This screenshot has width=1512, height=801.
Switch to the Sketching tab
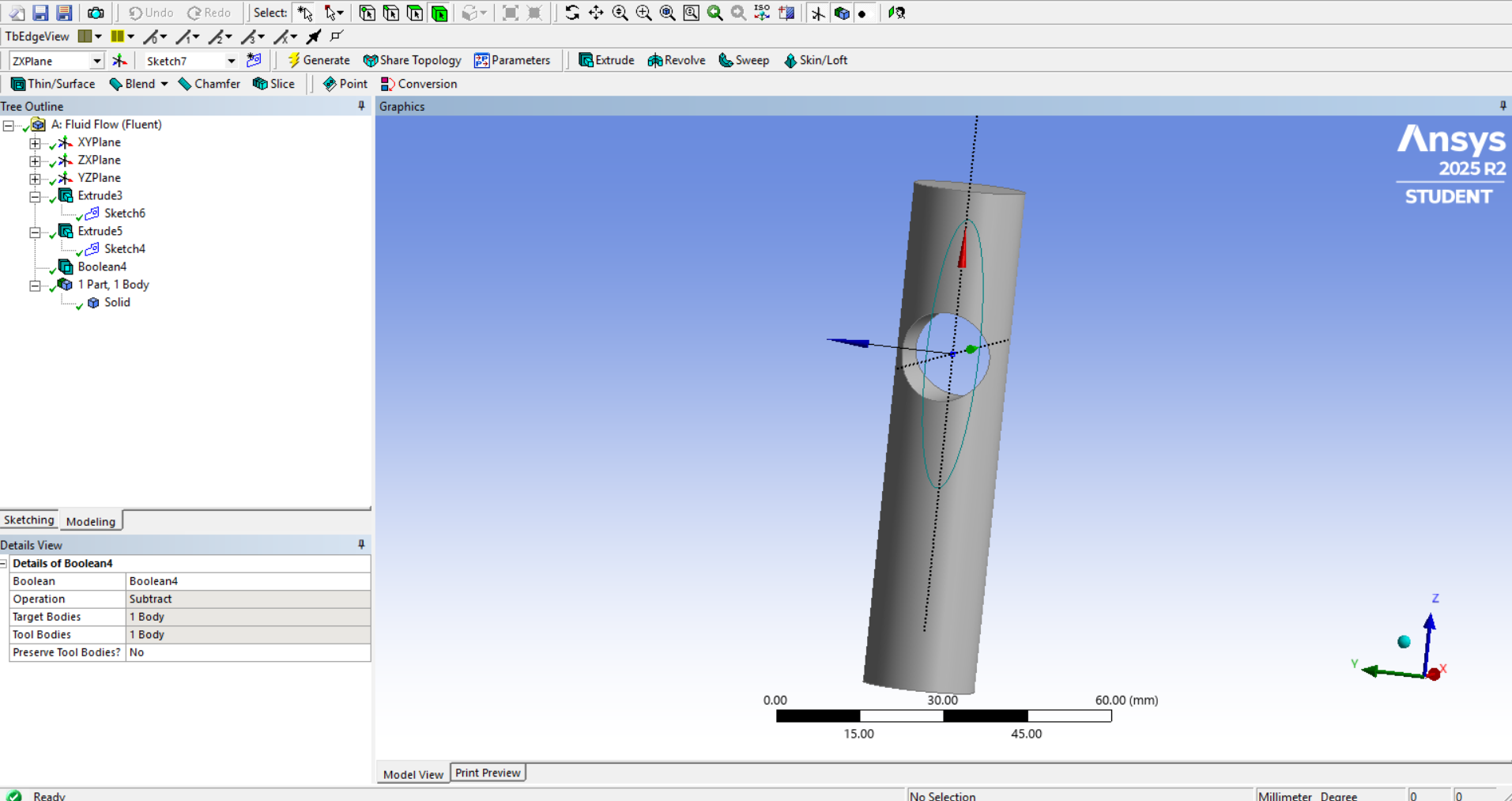pyautogui.click(x=29, y=520)
